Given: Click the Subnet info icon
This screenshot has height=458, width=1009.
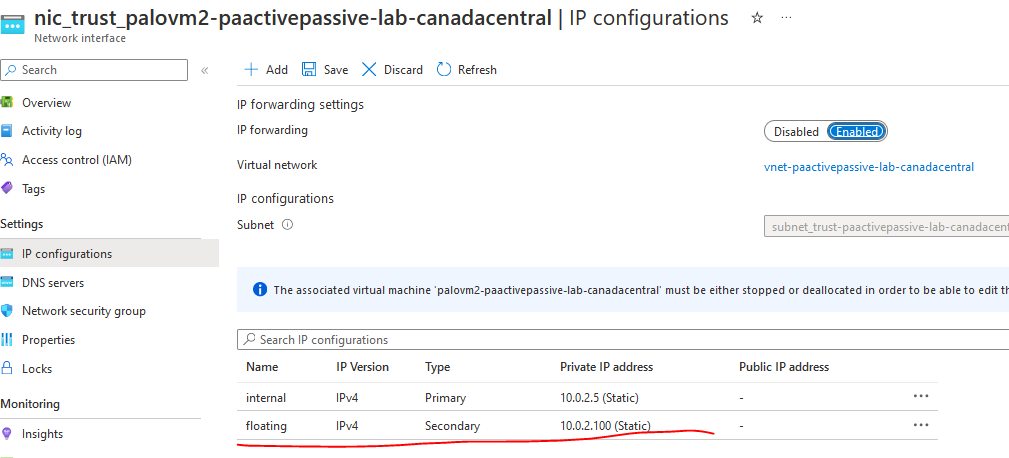Looking at the screenshot, I should pos(288,225).
